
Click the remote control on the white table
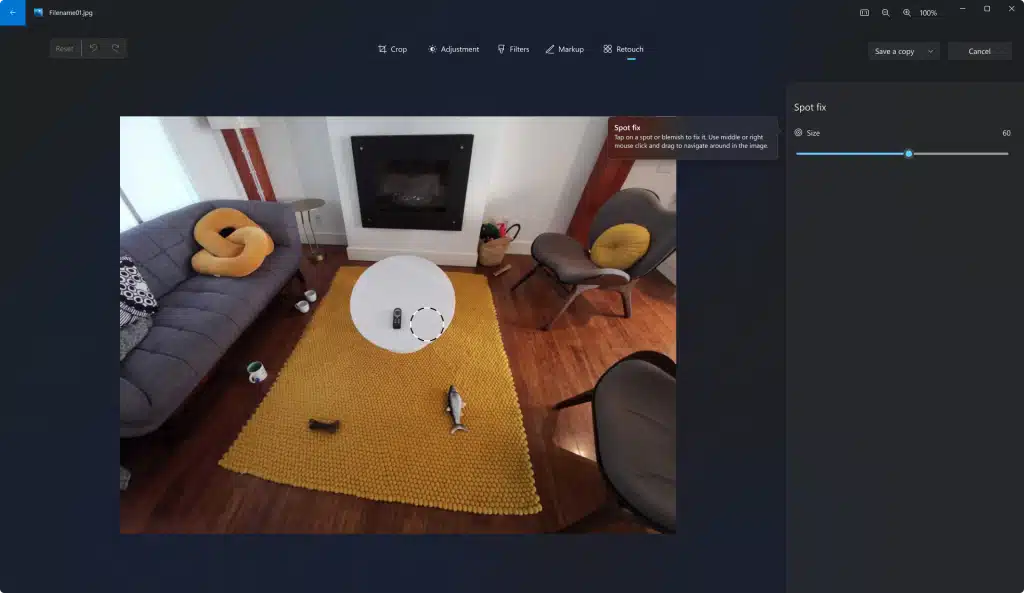coord(396,318)
